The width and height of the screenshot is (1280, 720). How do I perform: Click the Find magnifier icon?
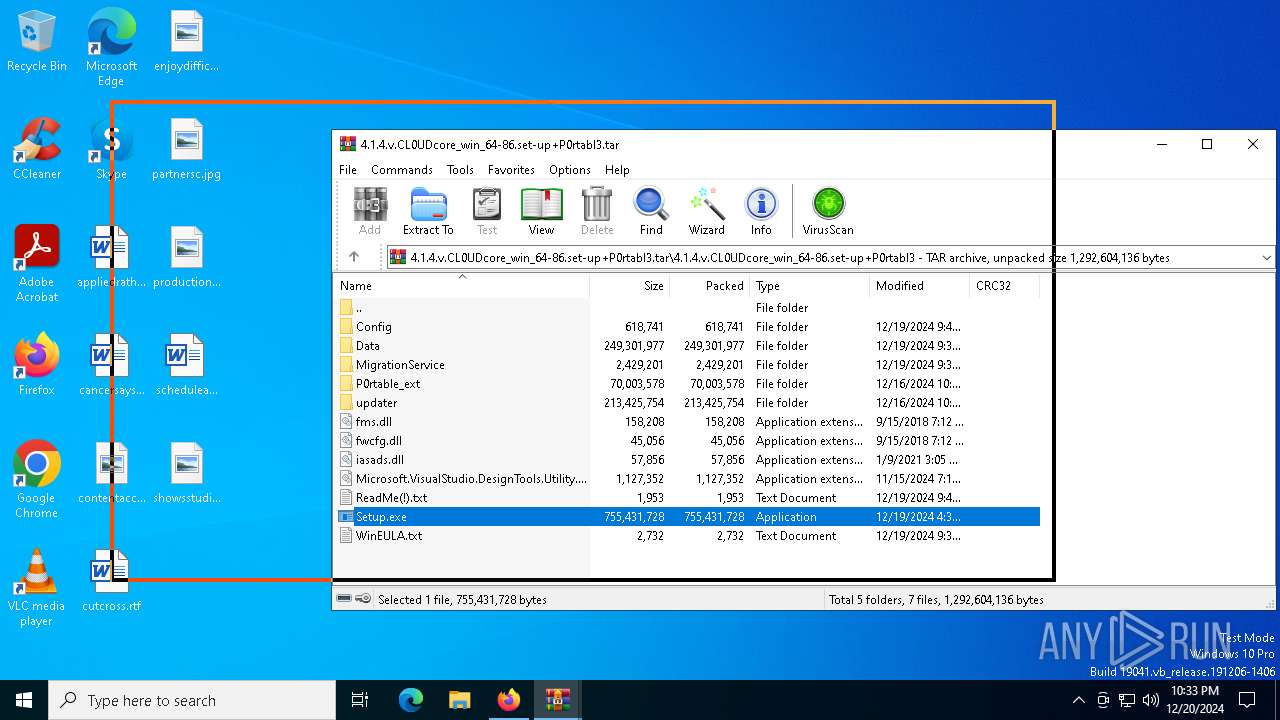(651, 211)
